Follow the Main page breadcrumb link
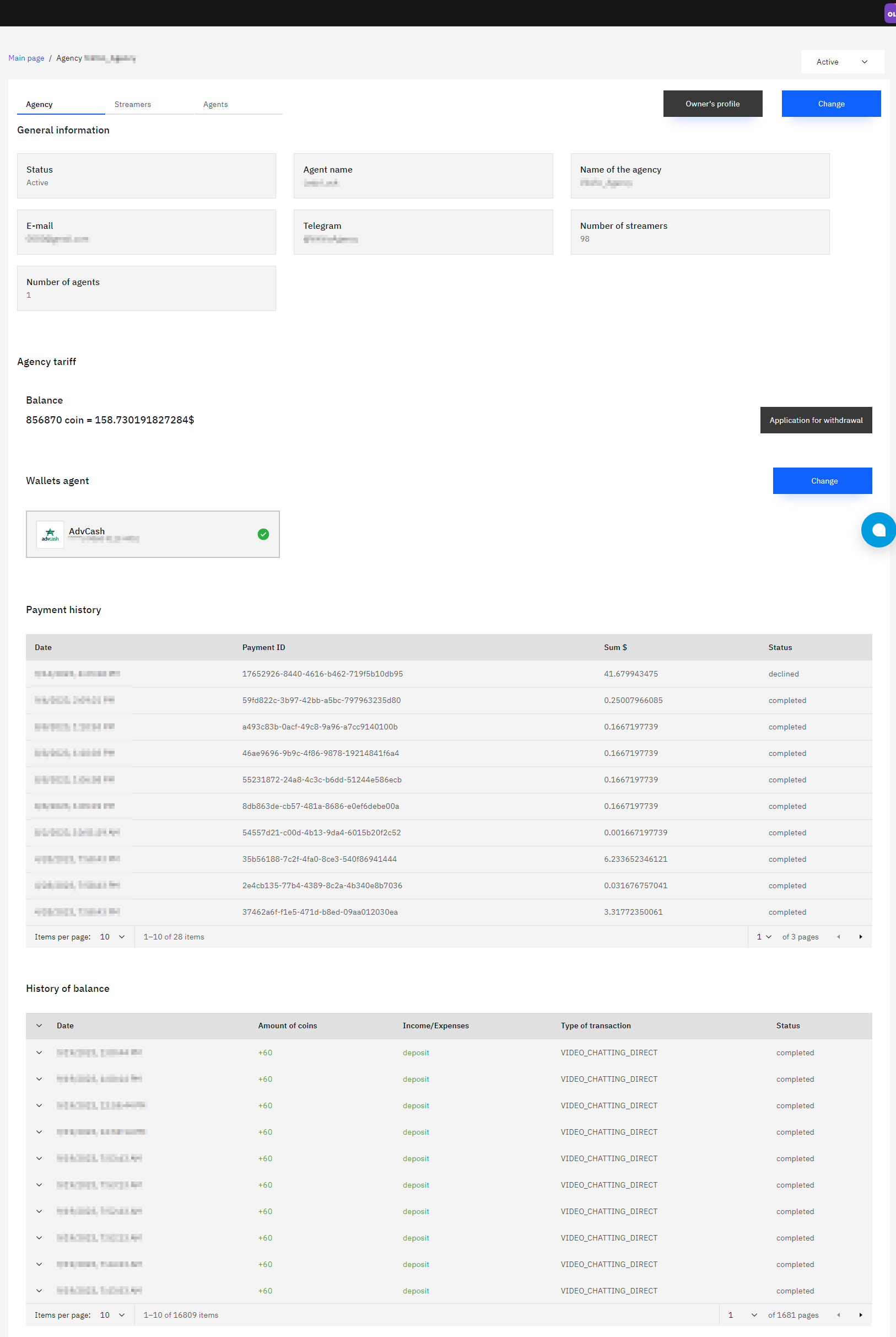 pyautogui.click(x=26, y=58)
